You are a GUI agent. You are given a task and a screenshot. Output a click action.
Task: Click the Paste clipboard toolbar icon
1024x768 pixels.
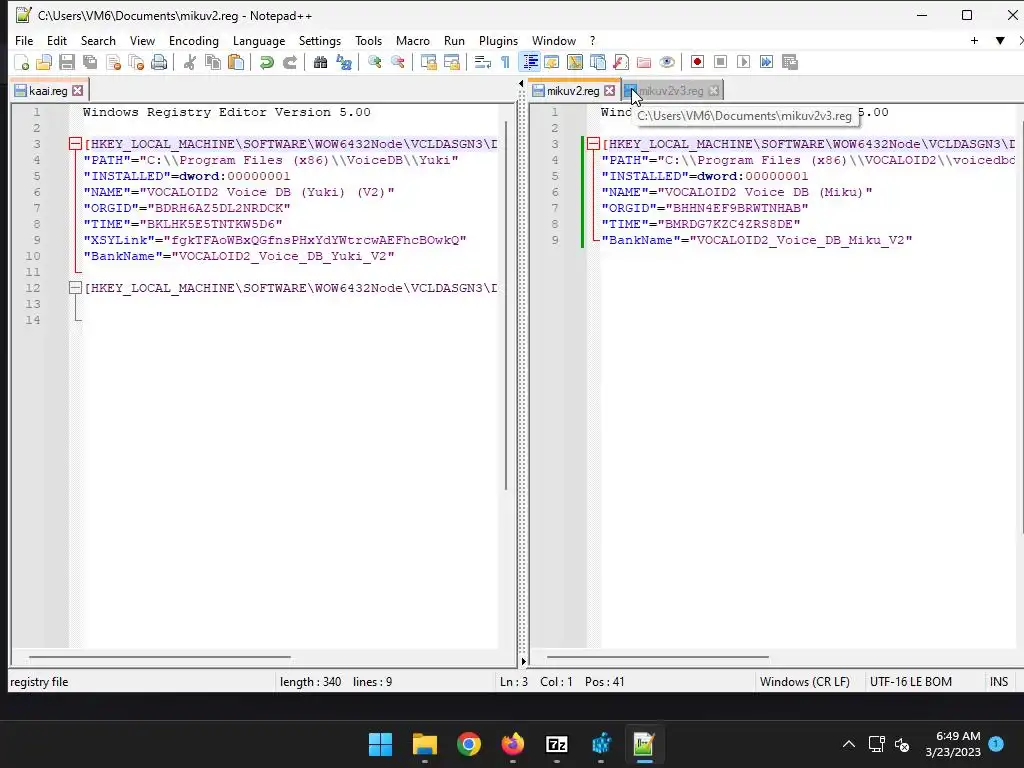(x=236, y=62)
